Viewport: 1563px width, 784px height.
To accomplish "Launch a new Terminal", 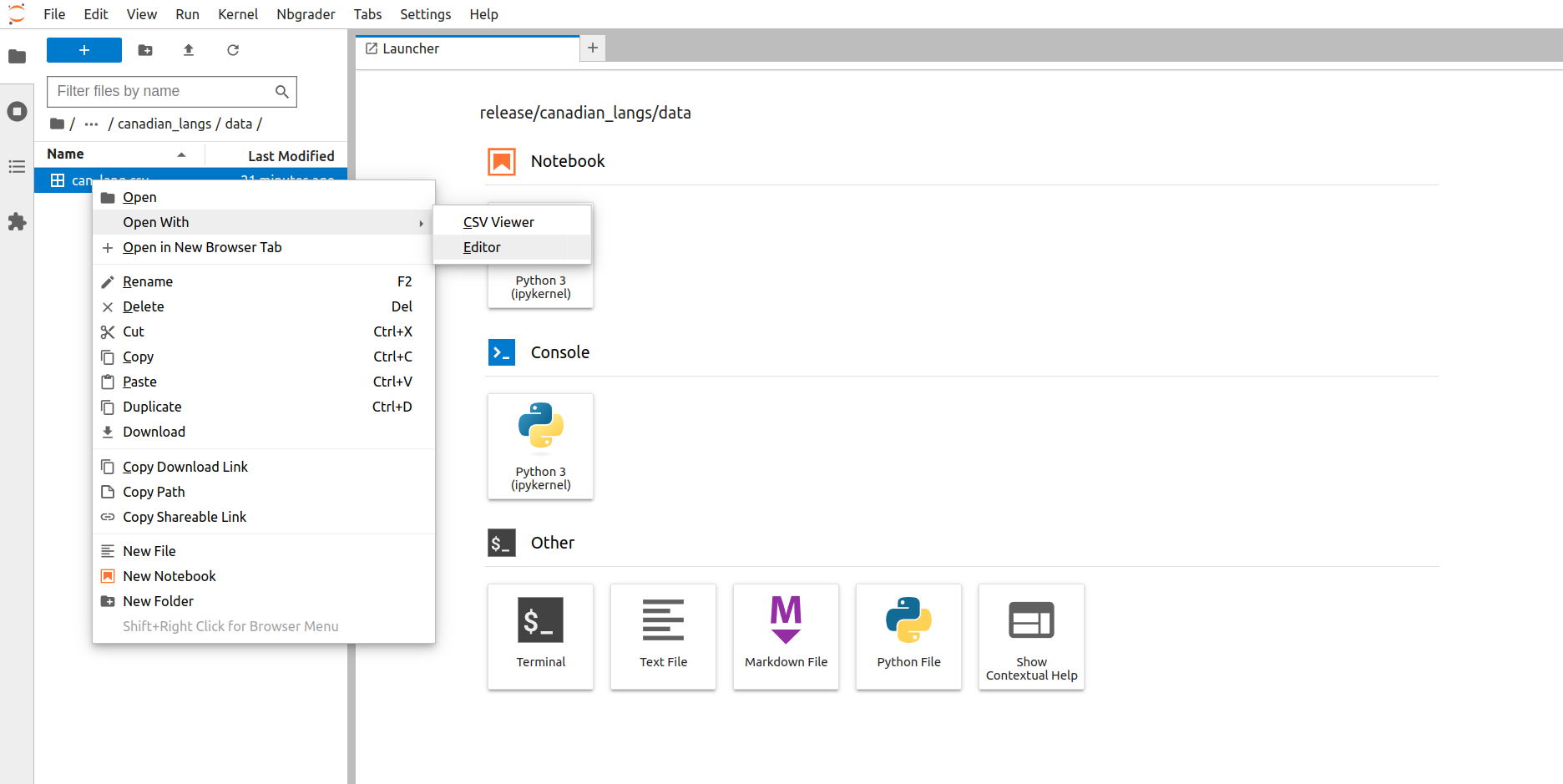I will point(541,637).
